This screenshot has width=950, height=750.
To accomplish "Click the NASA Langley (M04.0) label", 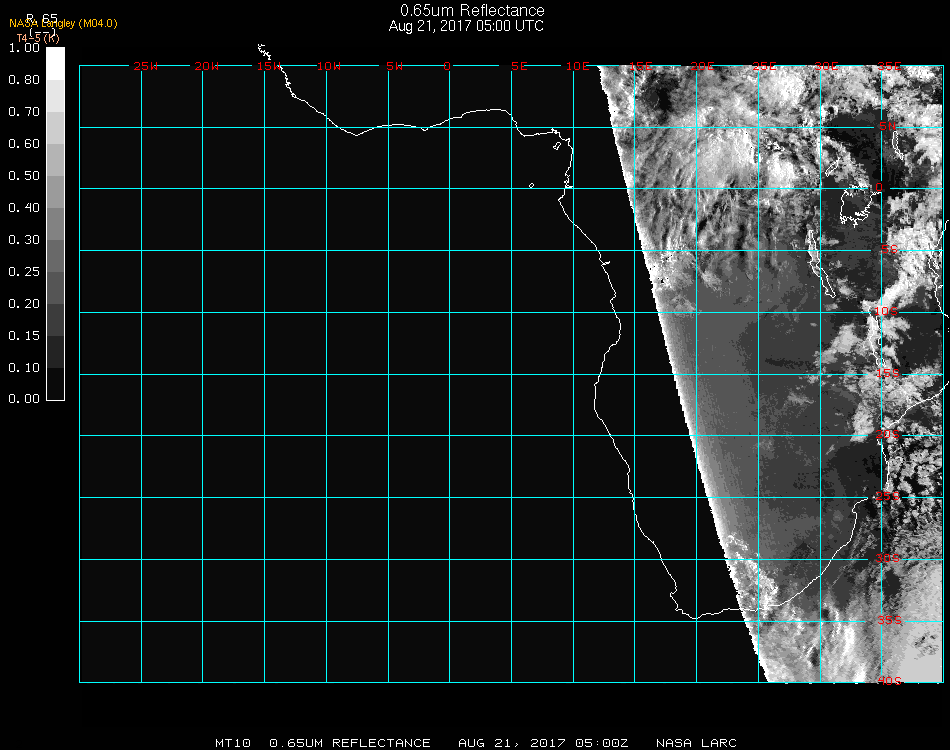I will coord(63,23).
